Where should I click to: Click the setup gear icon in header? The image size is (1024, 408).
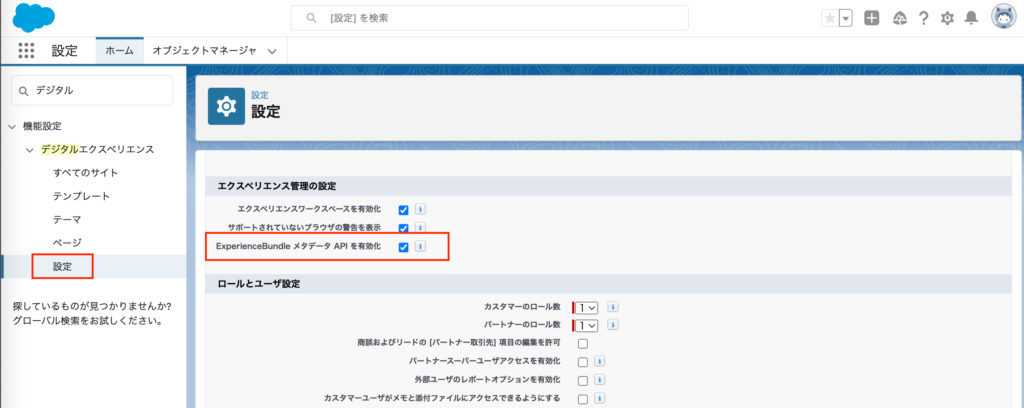(x=947, y=18)
